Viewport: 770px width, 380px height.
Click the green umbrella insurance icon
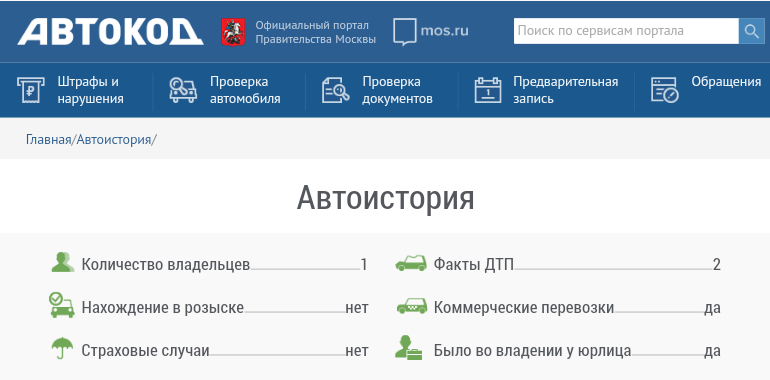pyautogui.click(x=62, y=348)
